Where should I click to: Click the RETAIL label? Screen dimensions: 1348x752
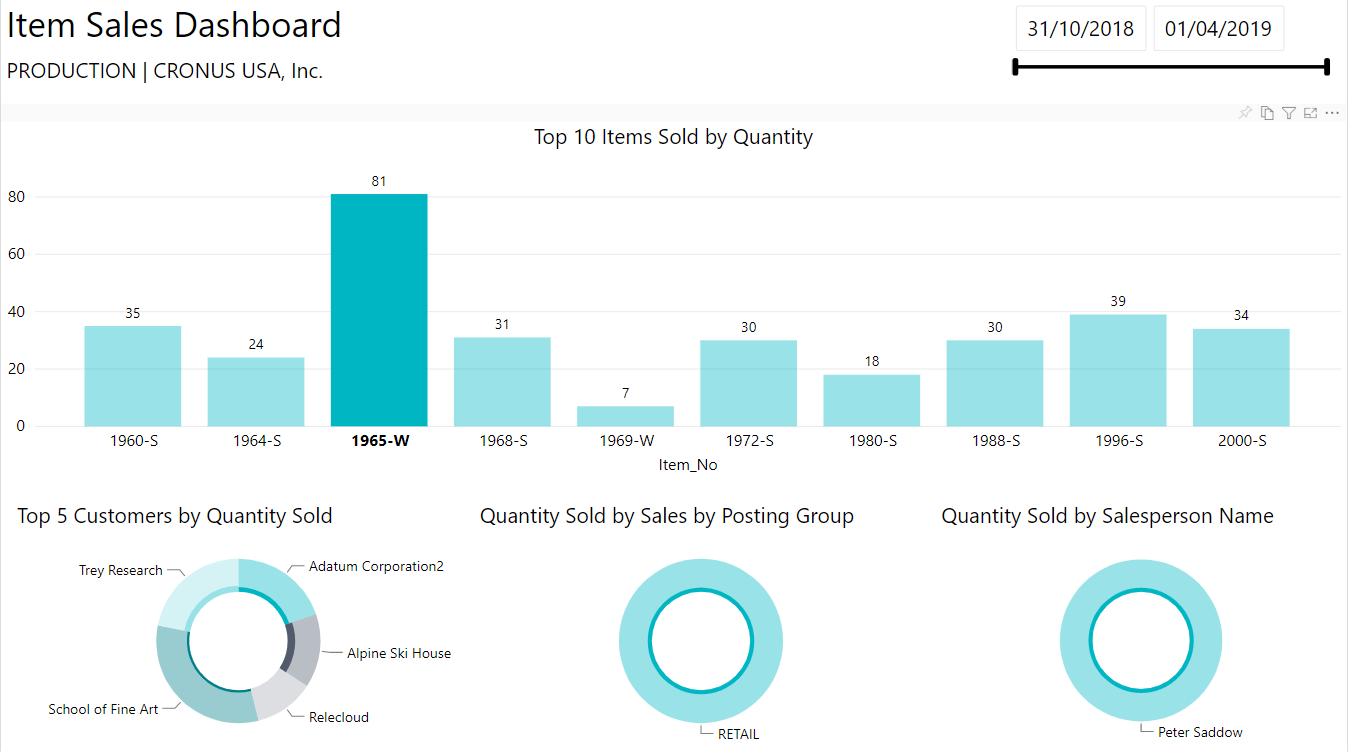coord(739,734)
